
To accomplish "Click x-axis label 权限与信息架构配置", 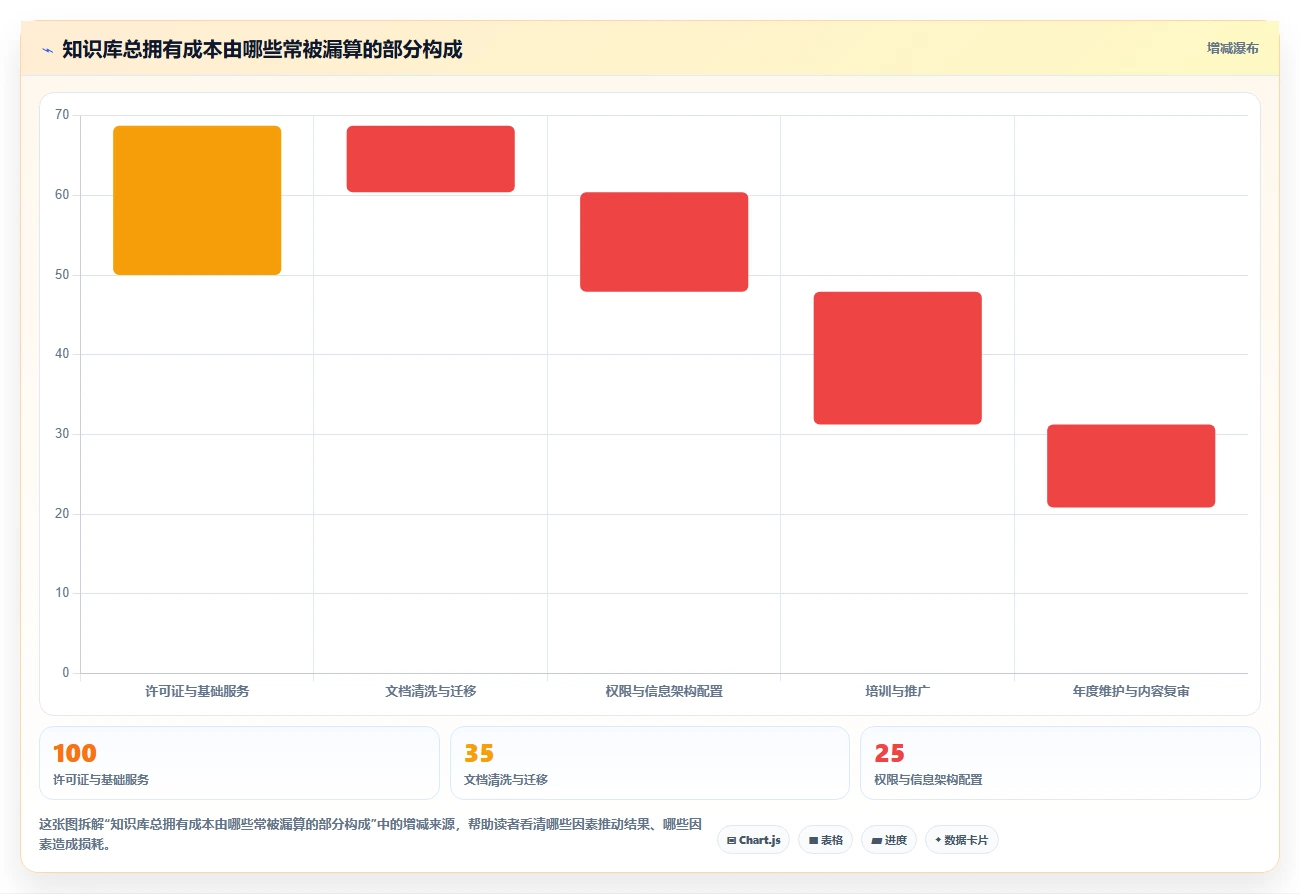I will pos(664,691).
